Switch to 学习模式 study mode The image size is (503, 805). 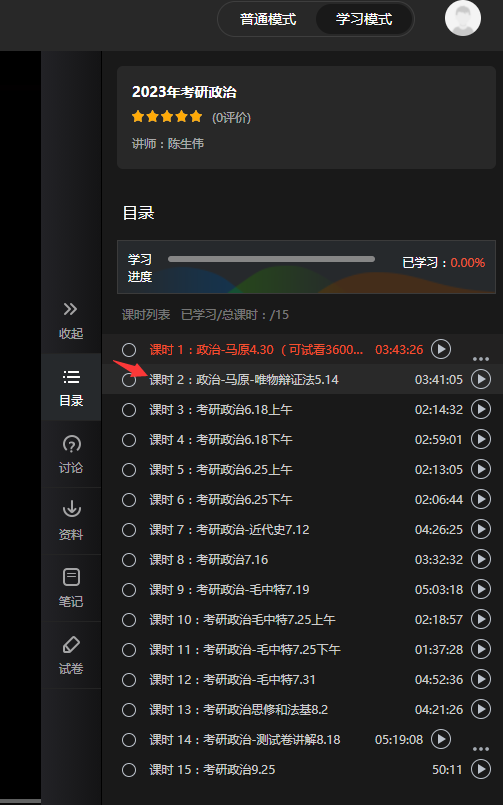363,20
